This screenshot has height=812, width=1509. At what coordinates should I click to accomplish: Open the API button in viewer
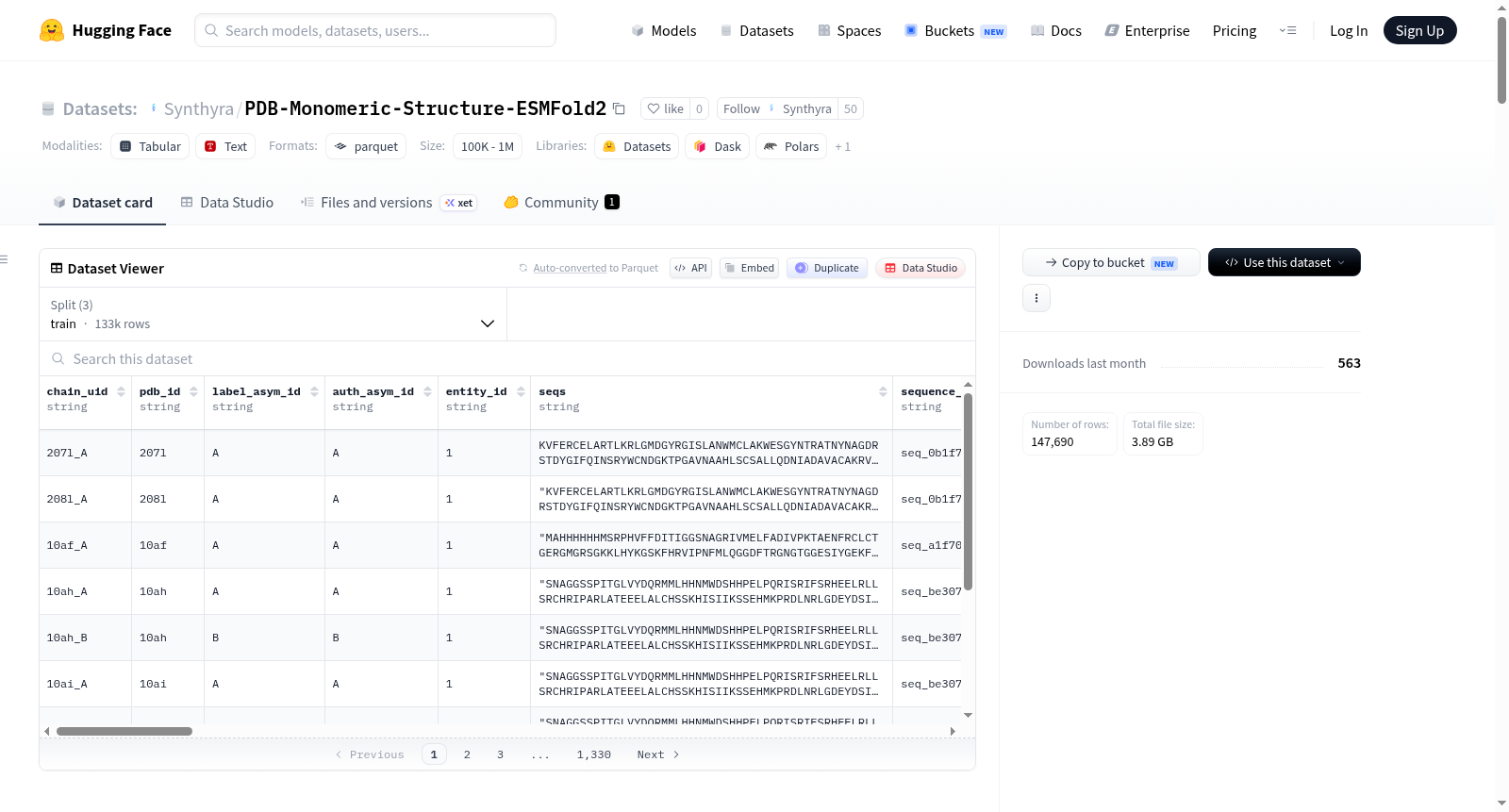coord(690,268)
